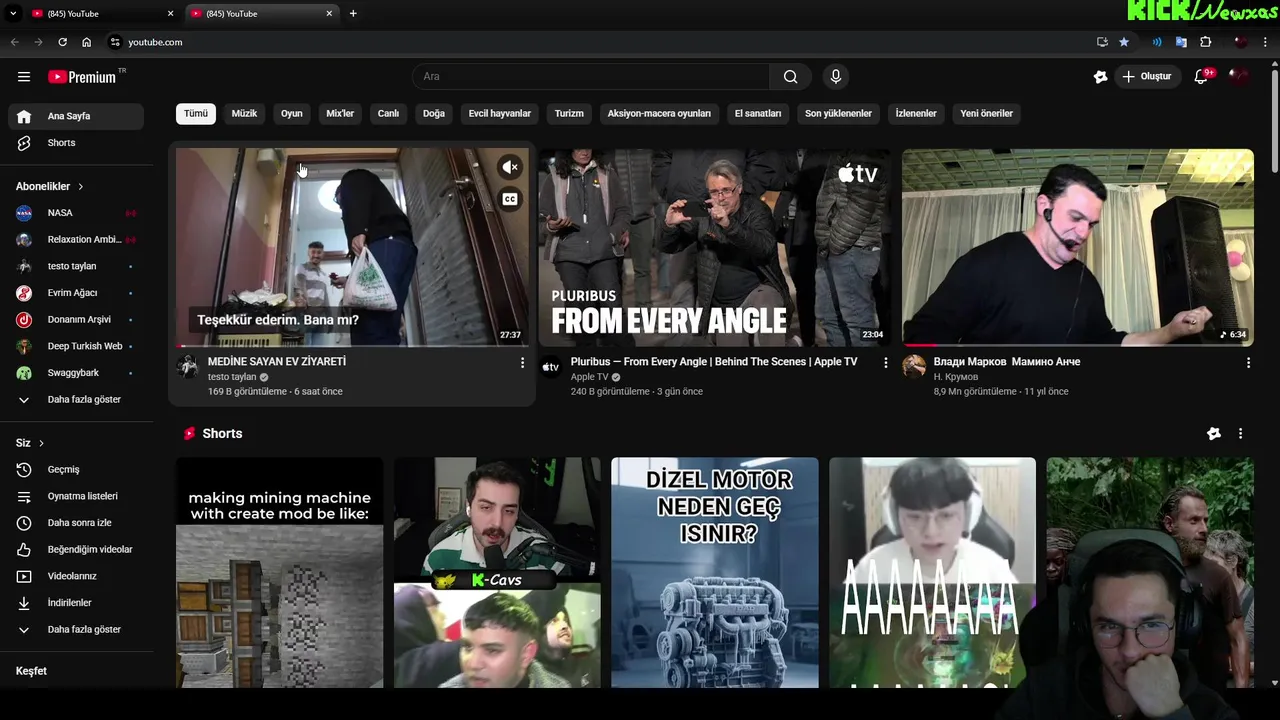Click the sparkle icon beside Oluştur

point(1100,77)
